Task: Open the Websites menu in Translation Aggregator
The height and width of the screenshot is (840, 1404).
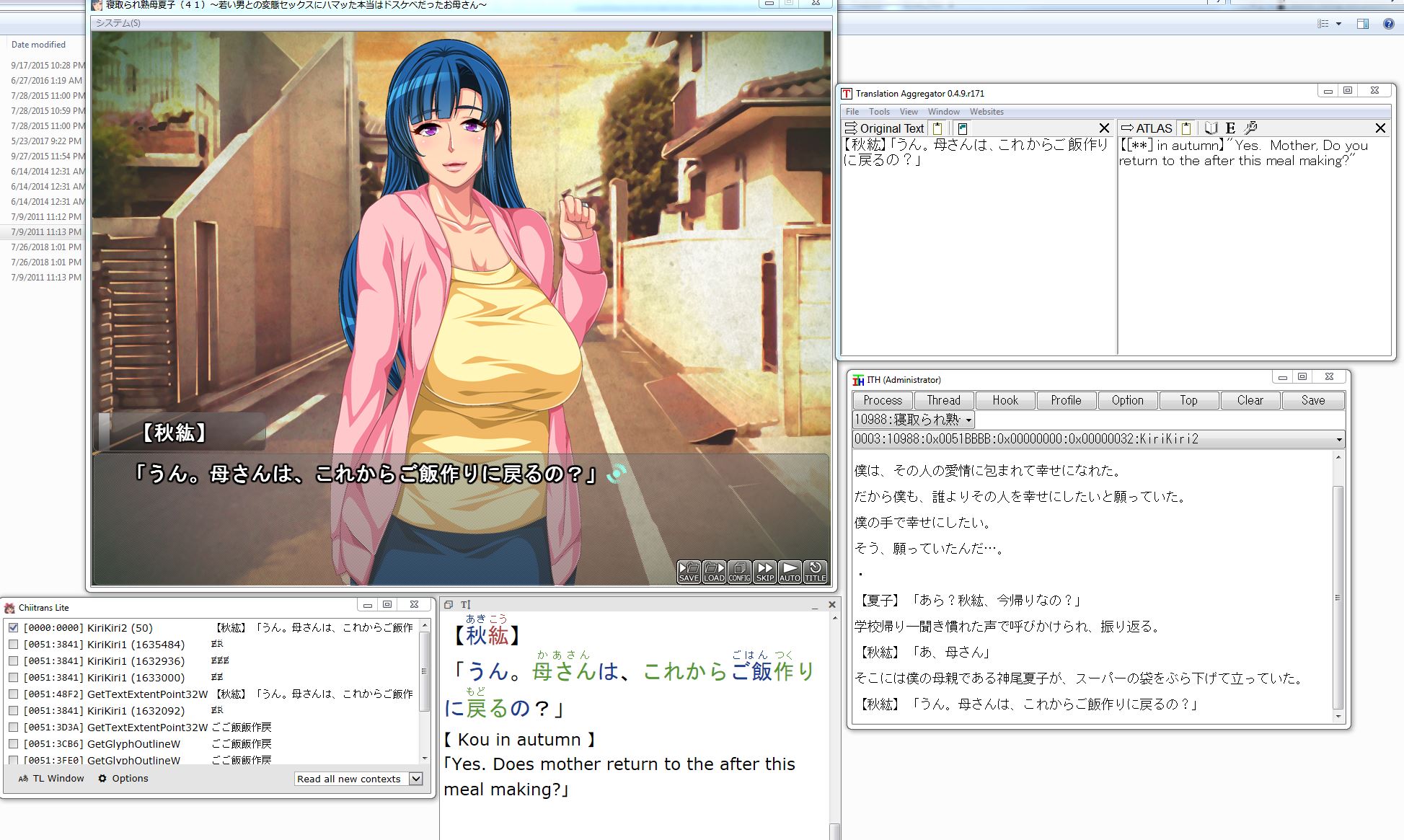Action: pyautogui.click(x=986, y=112)
